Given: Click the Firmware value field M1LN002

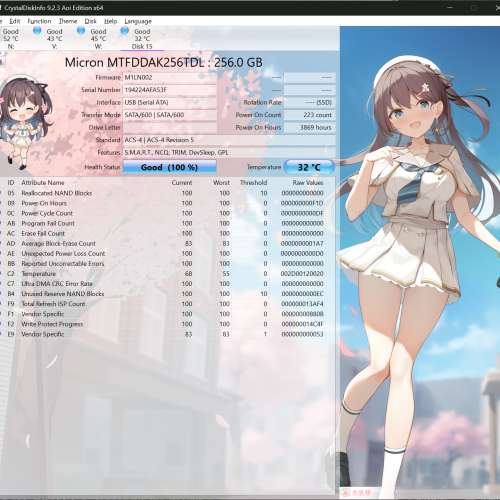Looking at the screenshot, I should [x=170, y=77].
